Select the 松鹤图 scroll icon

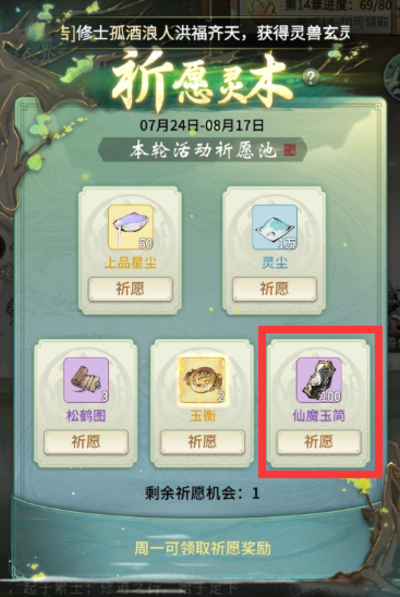point(86,380)
